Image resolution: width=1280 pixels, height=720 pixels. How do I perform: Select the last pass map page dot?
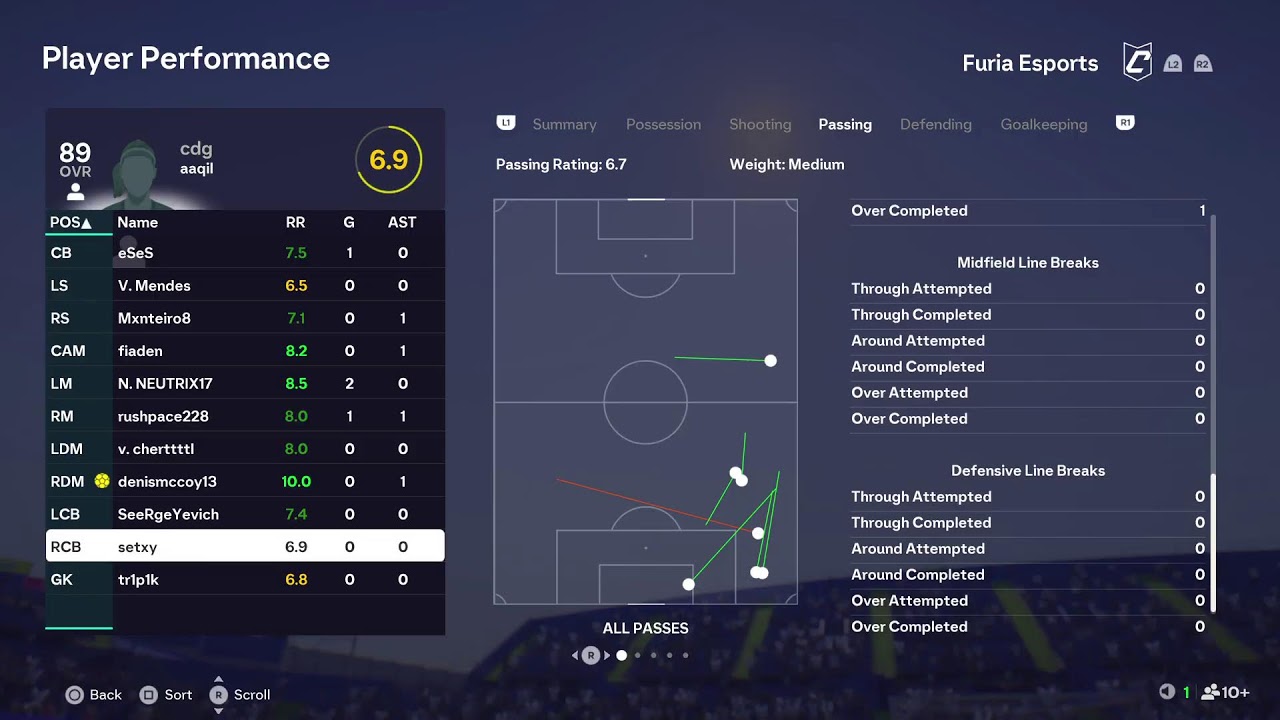click(x=685, y=656)
